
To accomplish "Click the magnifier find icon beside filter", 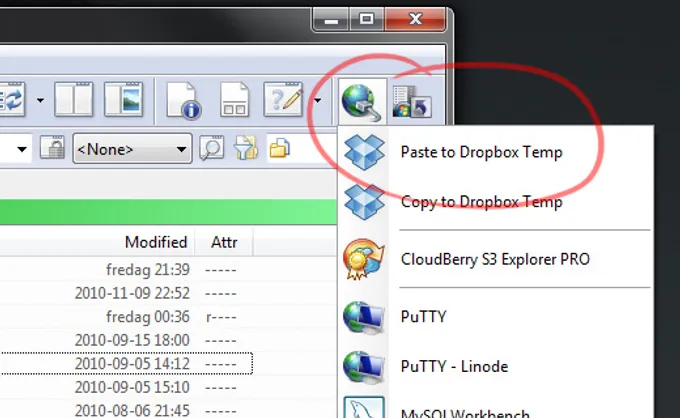I will (211, 150).
